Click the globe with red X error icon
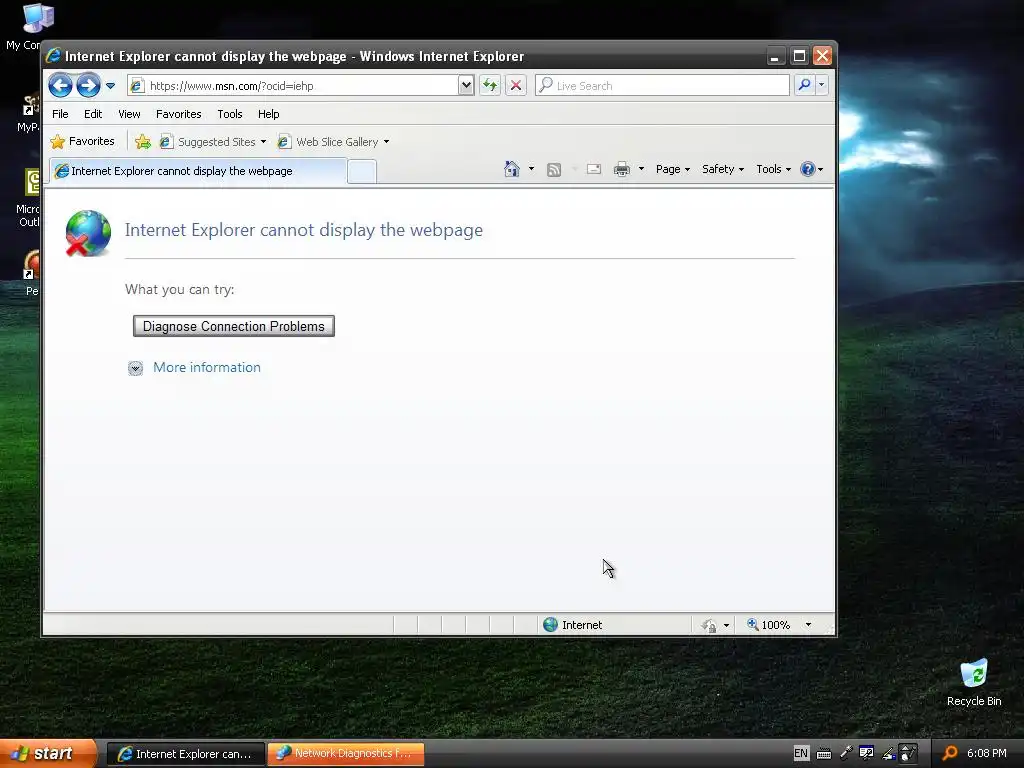 point(88,233)
